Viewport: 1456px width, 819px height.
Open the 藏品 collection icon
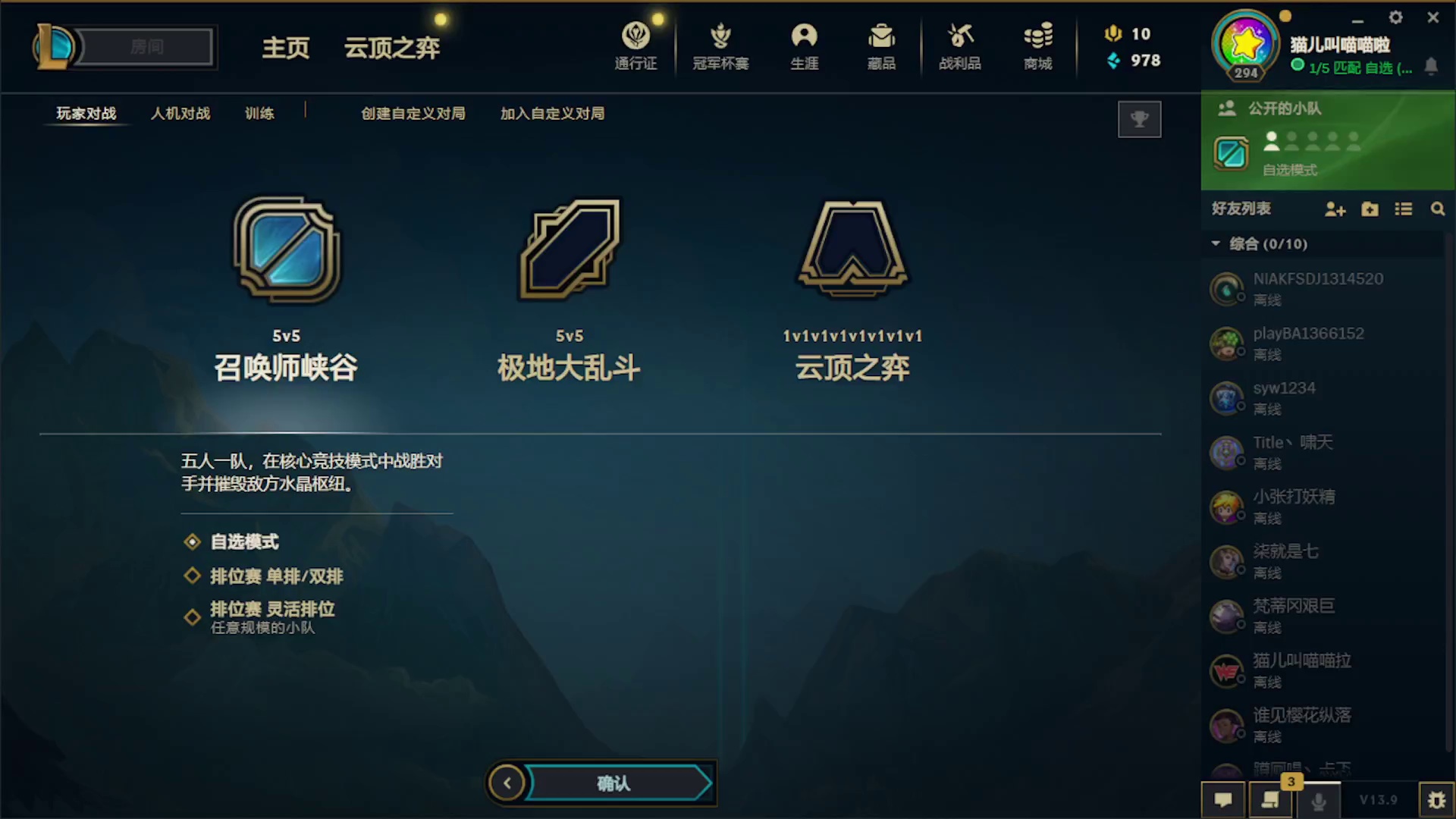(x=881, y=46)
